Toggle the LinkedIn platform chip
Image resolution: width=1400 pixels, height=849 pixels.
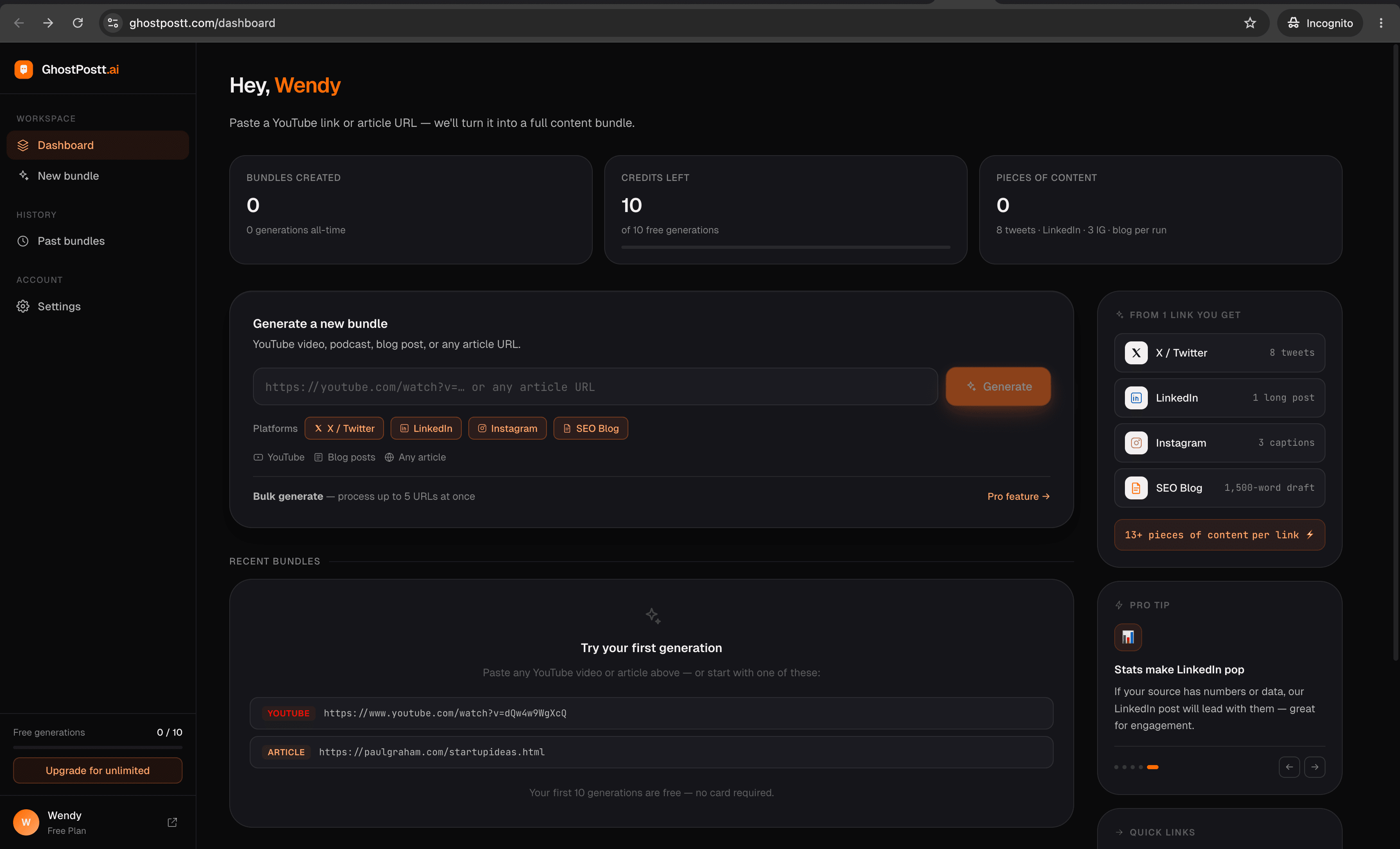click(426, 428)
